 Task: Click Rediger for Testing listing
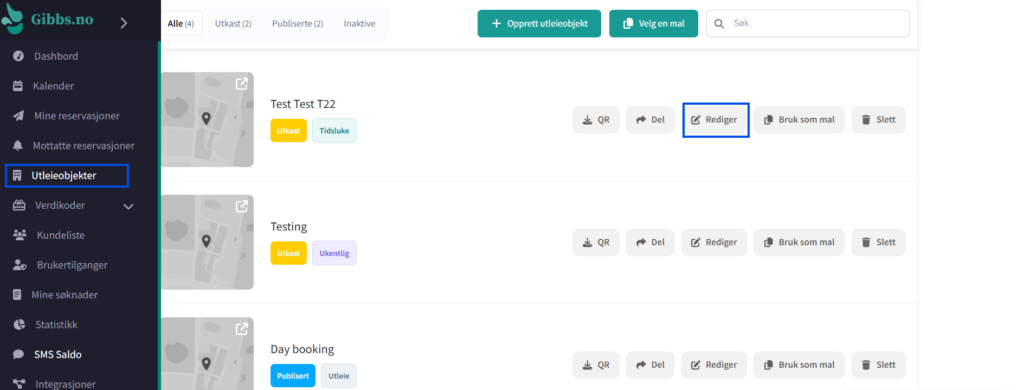[714, 242]
